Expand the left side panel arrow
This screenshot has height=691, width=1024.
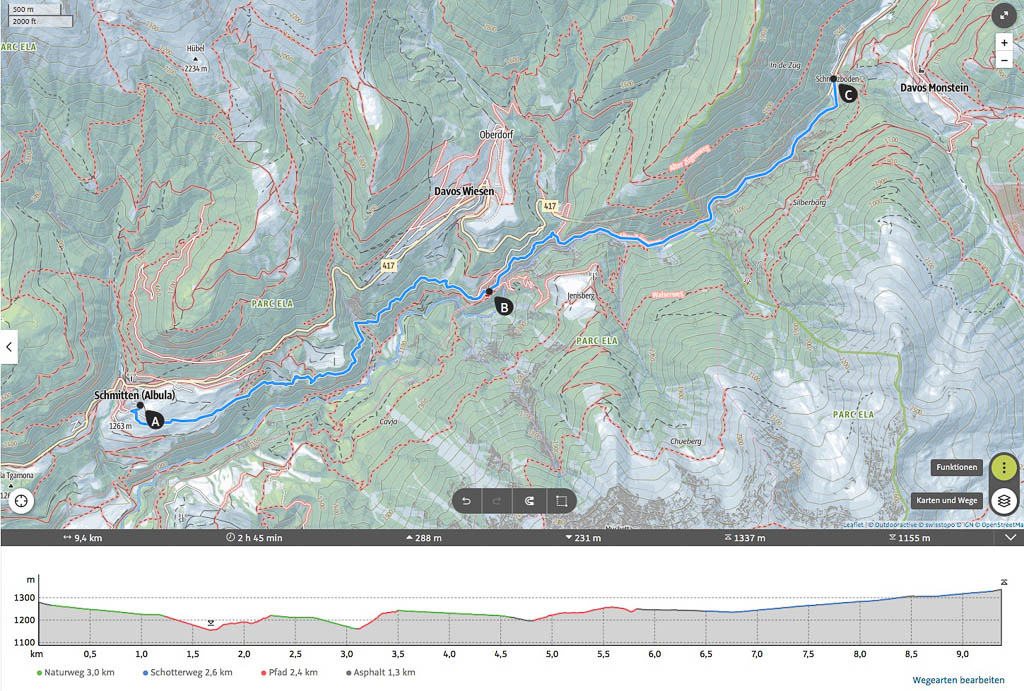(10, 347)
